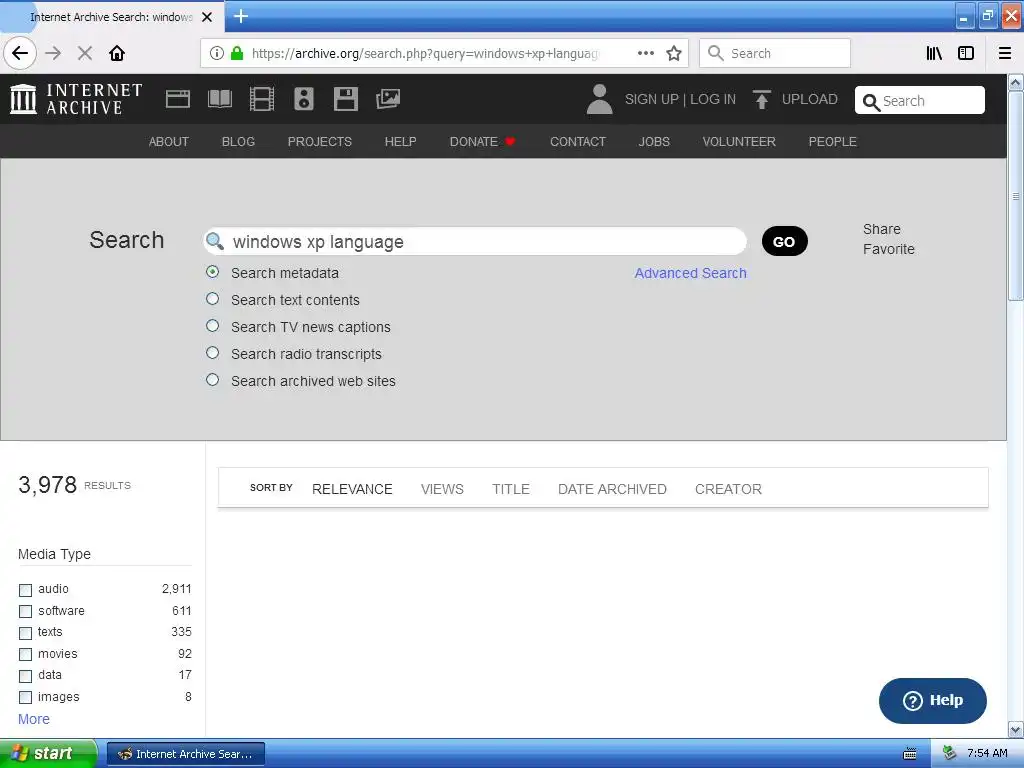Viewport: 1024px width, 768px height.
Task: Sort results by Date Archived
Action: pos(612,489)
